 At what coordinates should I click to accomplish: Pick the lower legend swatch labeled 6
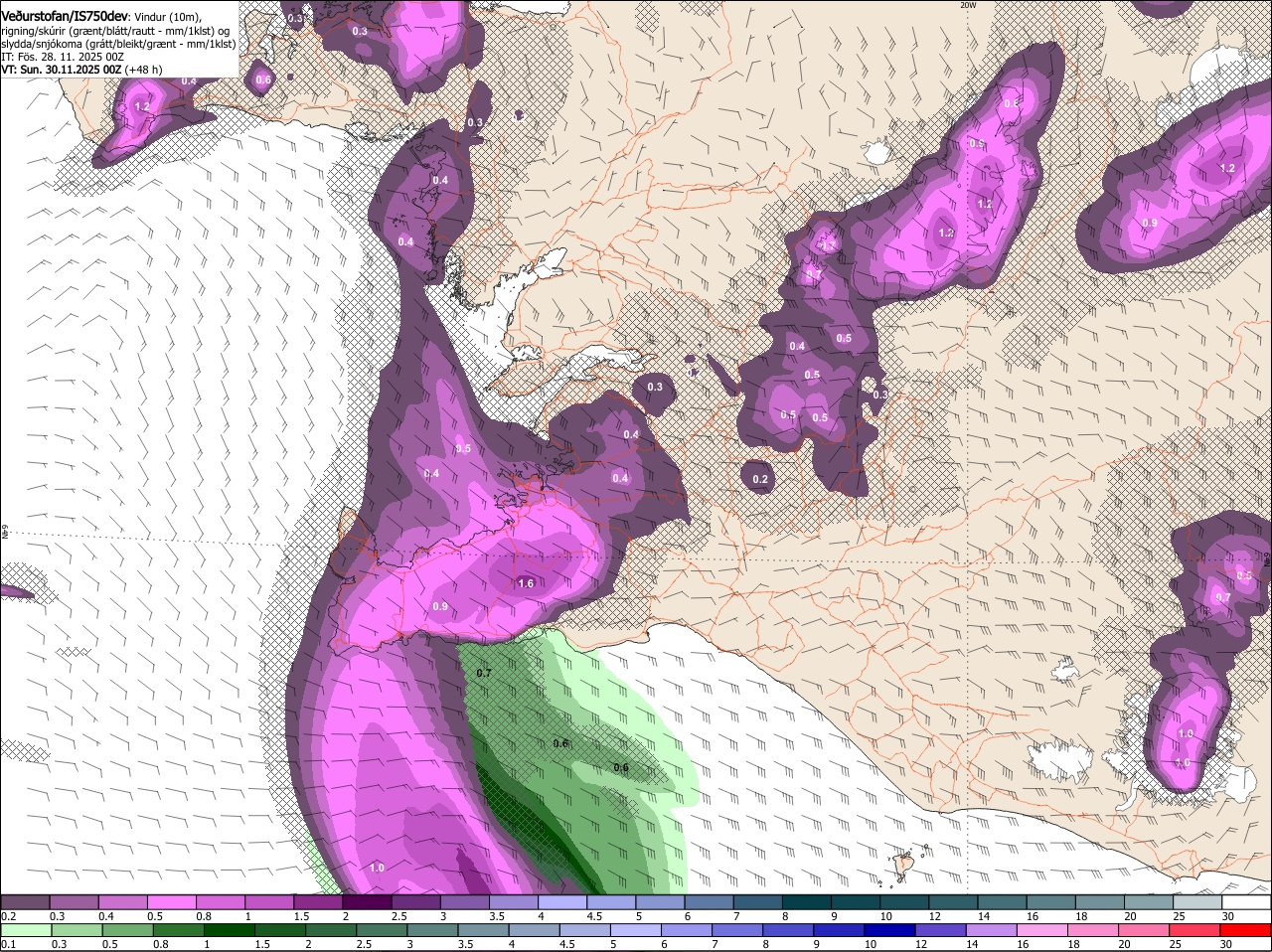tap(686, 930)
